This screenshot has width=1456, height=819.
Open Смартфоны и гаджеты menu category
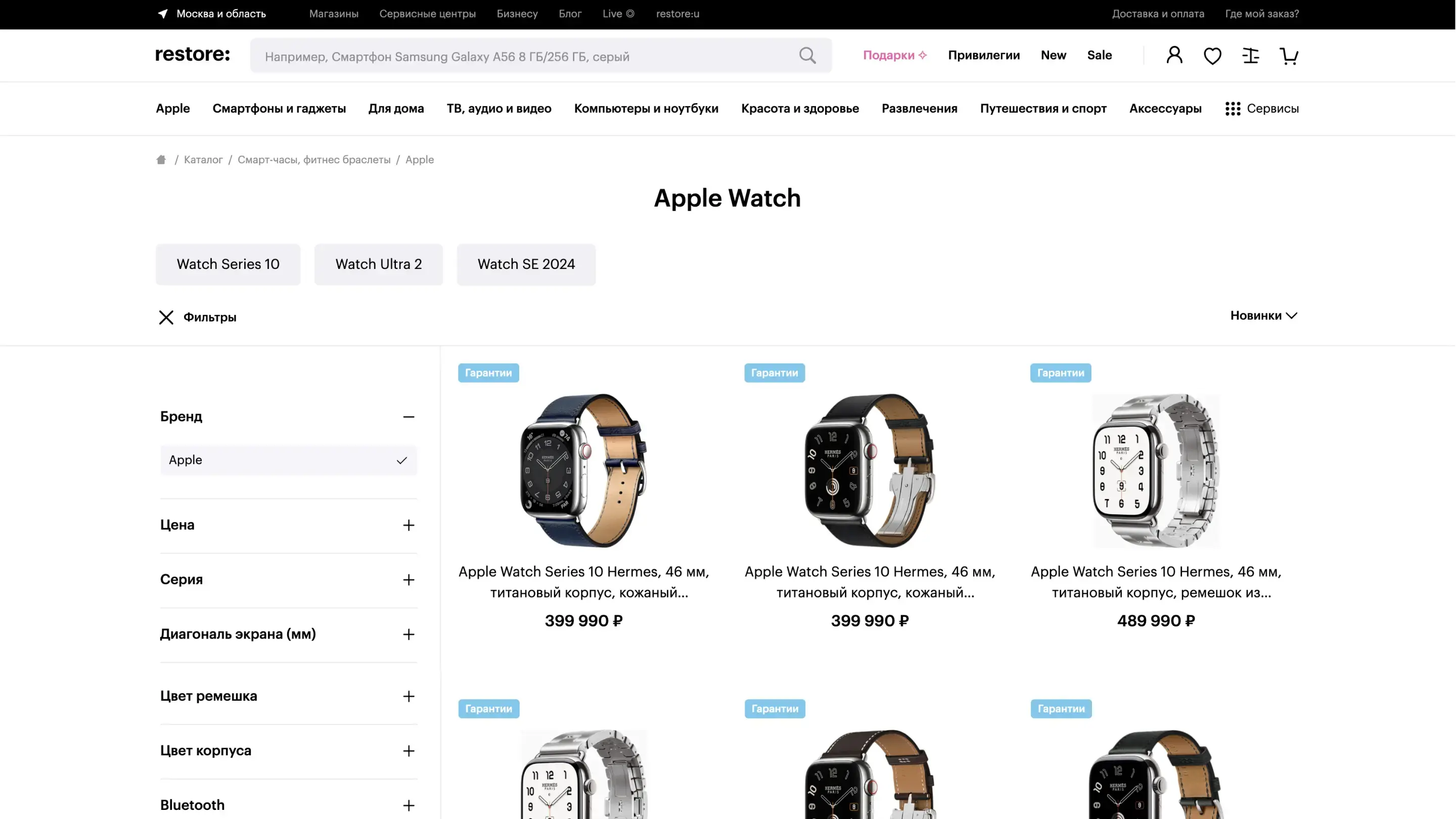[x=279, y=109]
